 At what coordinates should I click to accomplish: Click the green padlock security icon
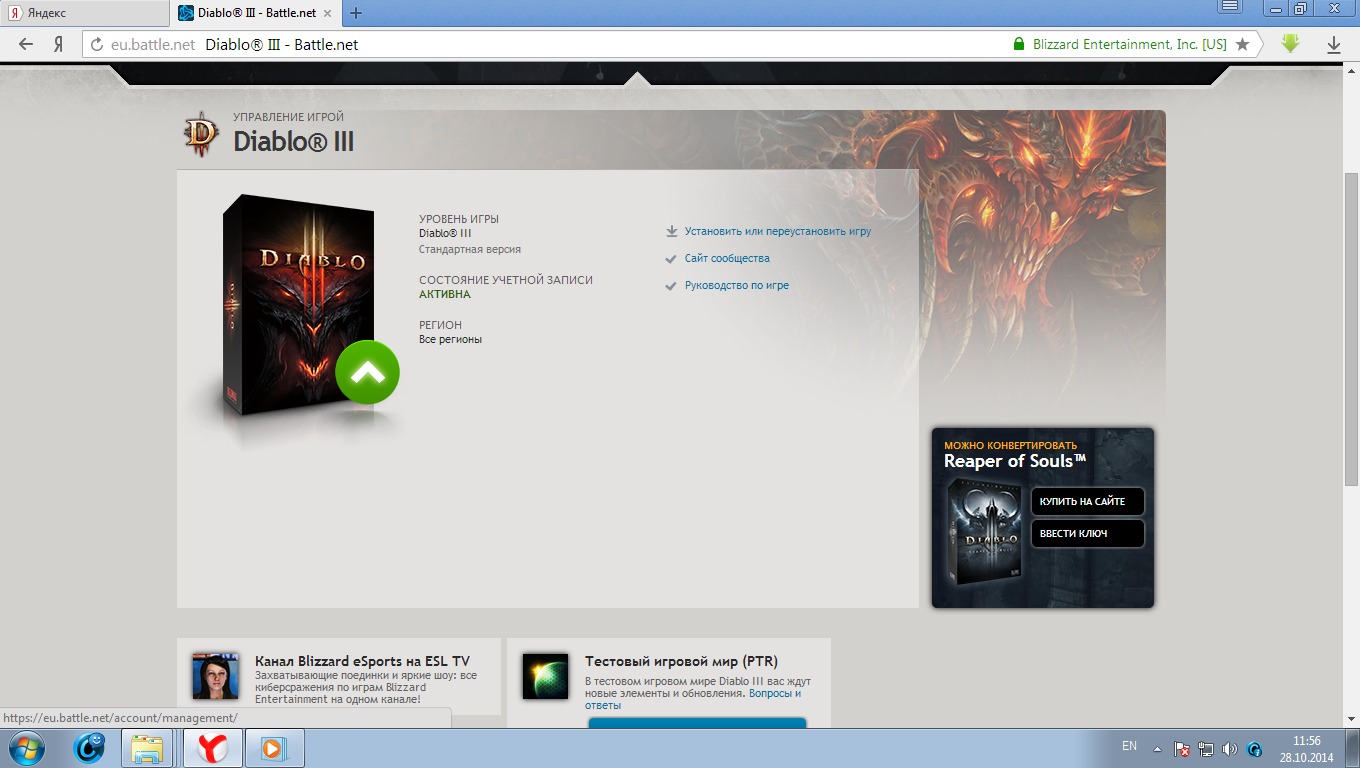[1019, 44]
